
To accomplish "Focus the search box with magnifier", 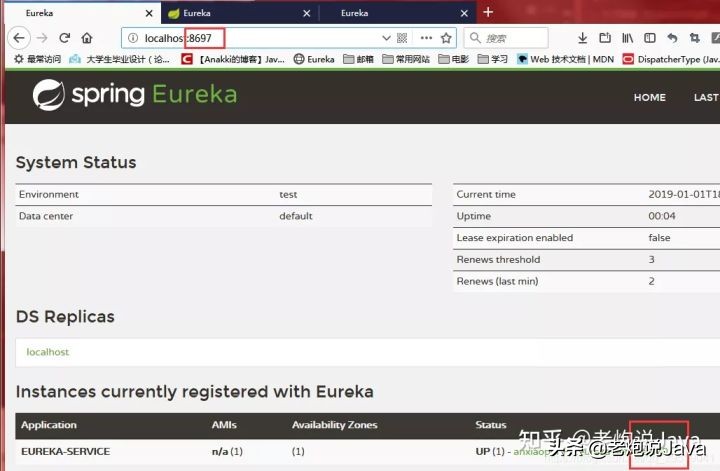I will [506, 38].
